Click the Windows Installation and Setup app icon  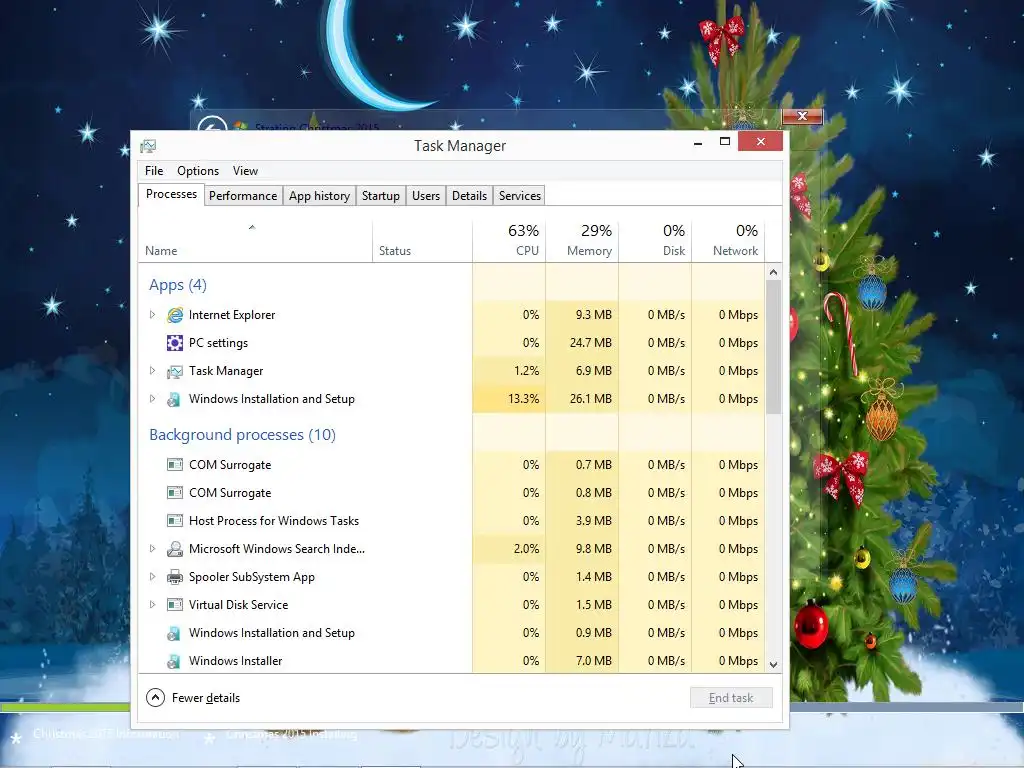coord(174,399)
